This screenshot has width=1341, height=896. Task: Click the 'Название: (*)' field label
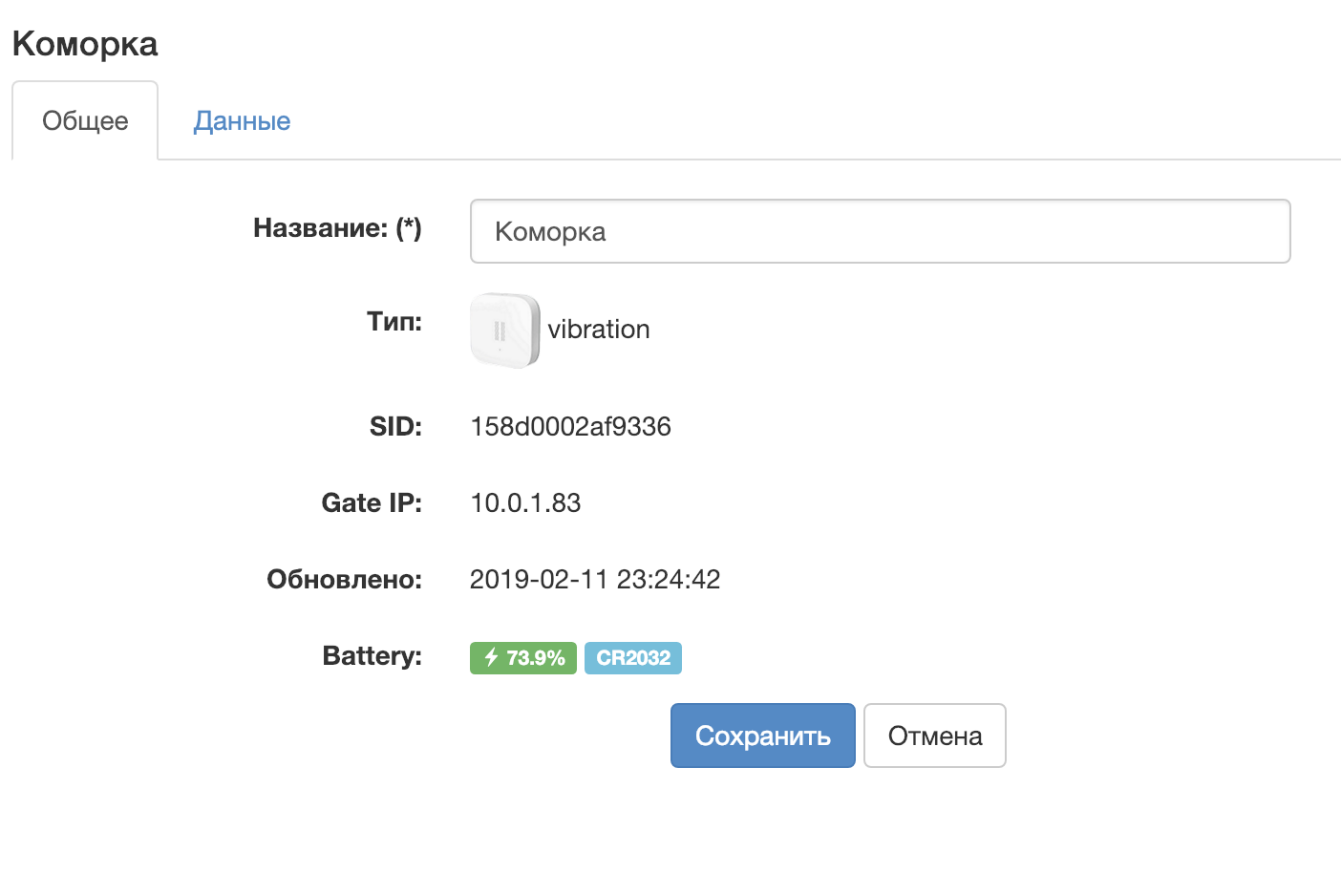point(337,227)
